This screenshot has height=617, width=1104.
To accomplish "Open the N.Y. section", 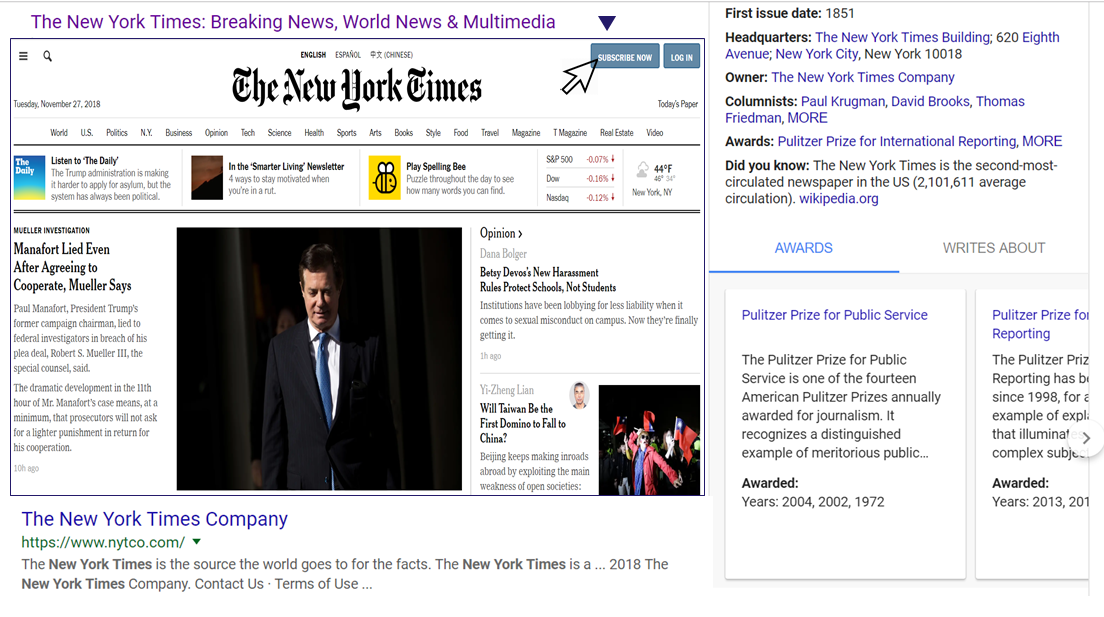I will [146, 132].
